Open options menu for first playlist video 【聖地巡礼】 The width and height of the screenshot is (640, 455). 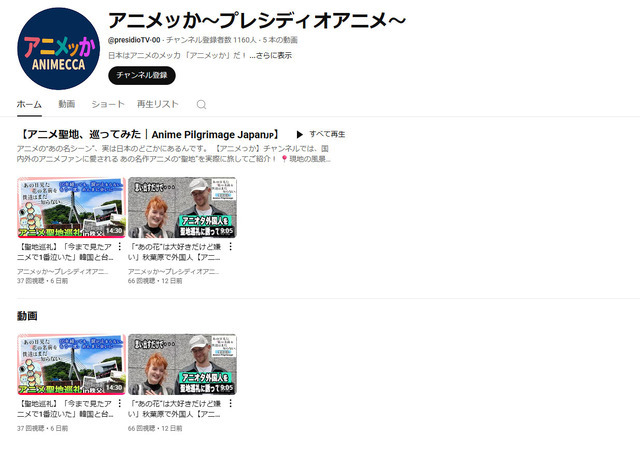[x=120, y=246]
